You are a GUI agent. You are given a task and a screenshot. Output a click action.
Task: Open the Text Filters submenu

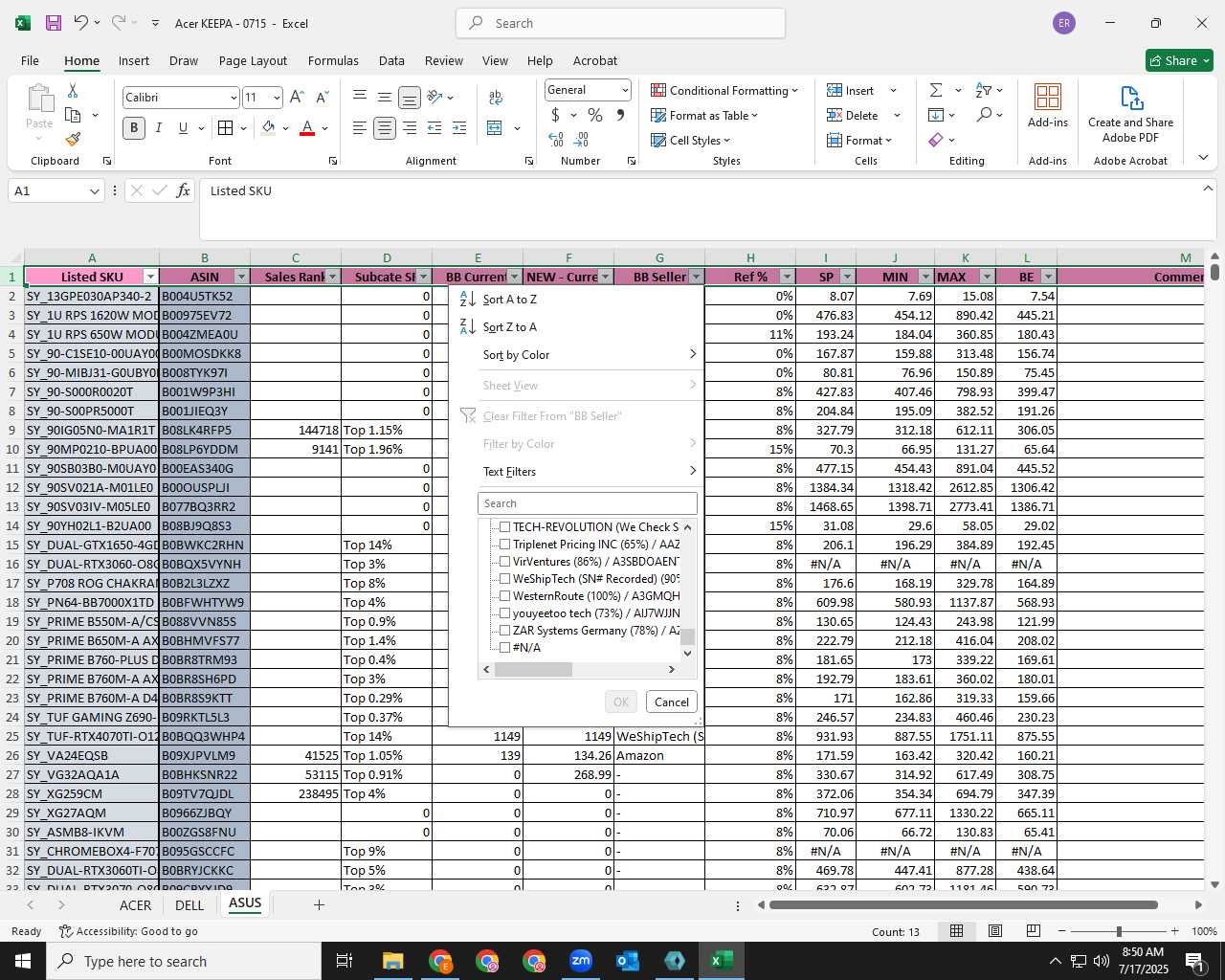tap(576, 472)
